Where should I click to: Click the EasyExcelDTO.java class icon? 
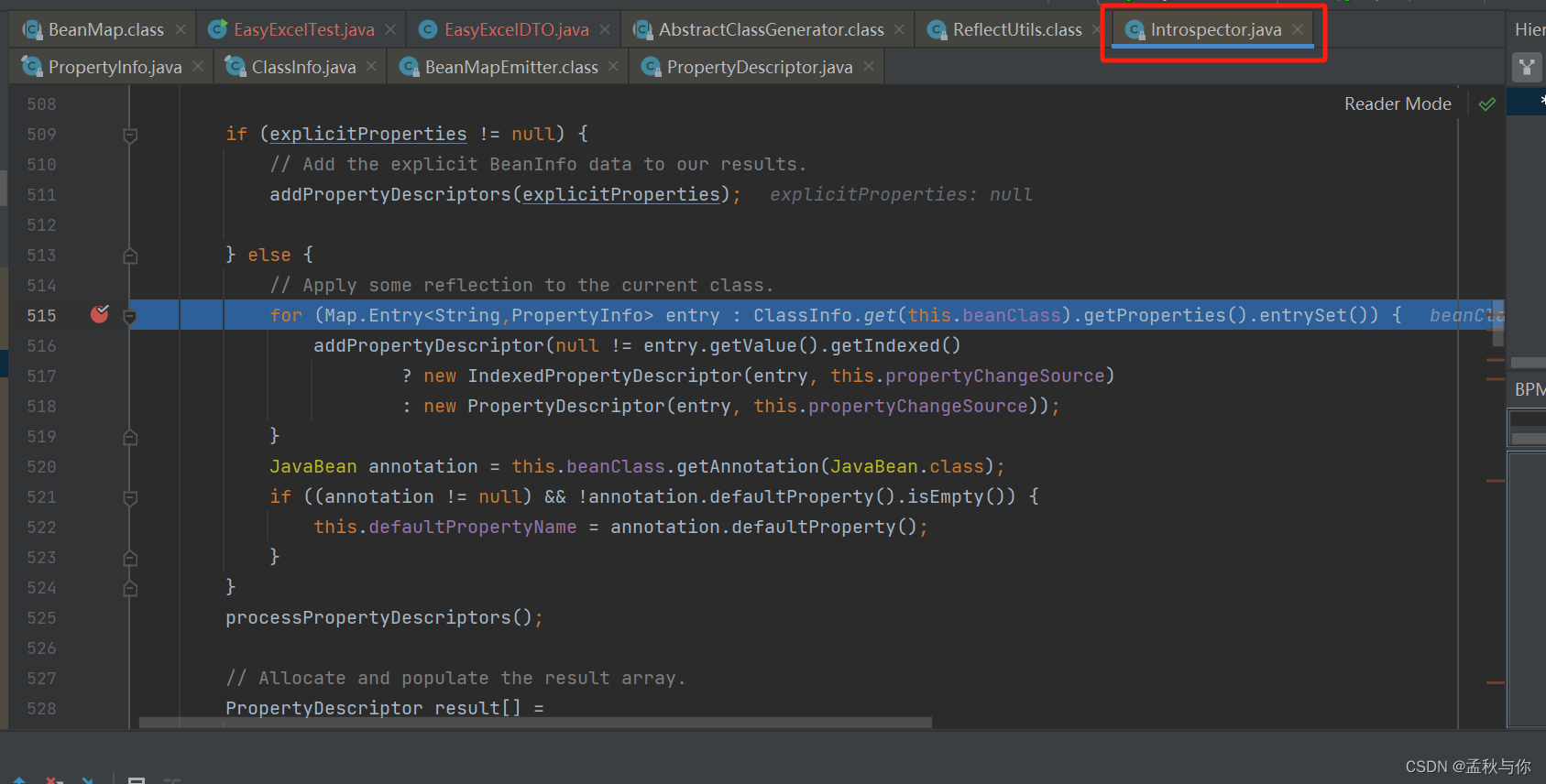pyautogui.click(x=427, y=29)
